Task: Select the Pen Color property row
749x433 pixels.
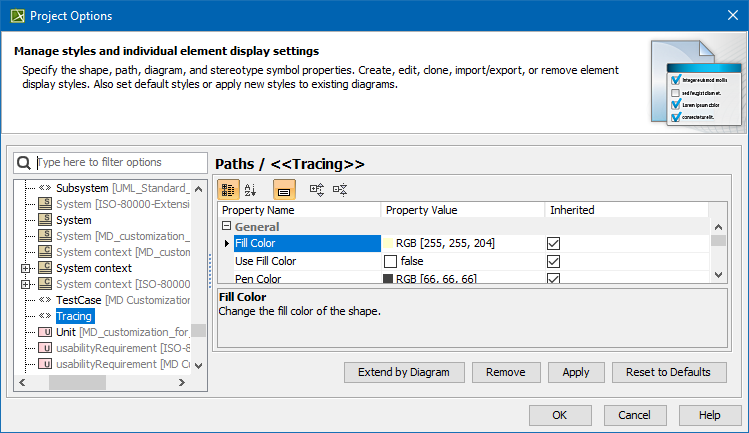Action: (x=258, y=278)
